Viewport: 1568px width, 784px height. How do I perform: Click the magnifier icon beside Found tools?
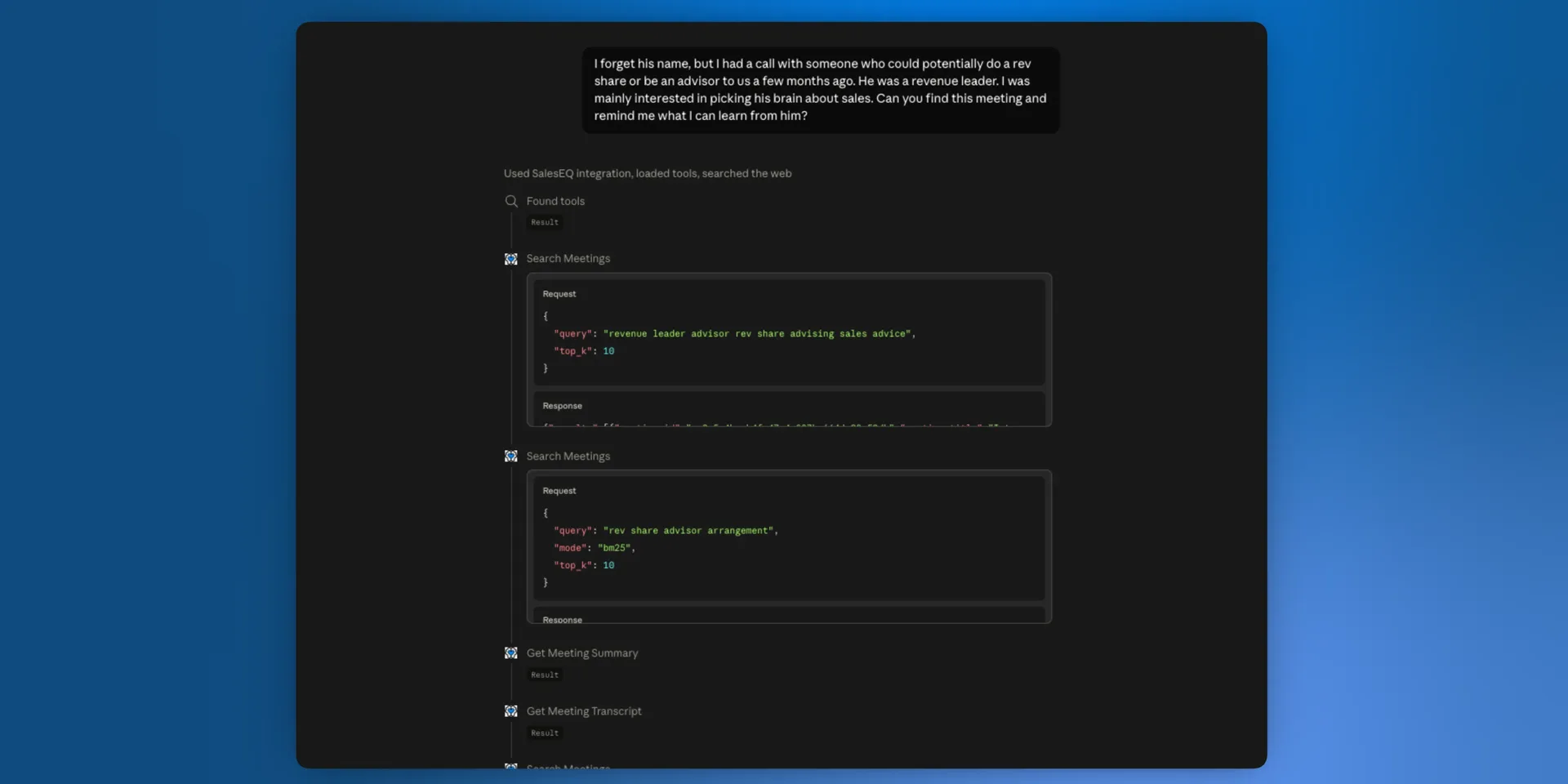point(511,201)
